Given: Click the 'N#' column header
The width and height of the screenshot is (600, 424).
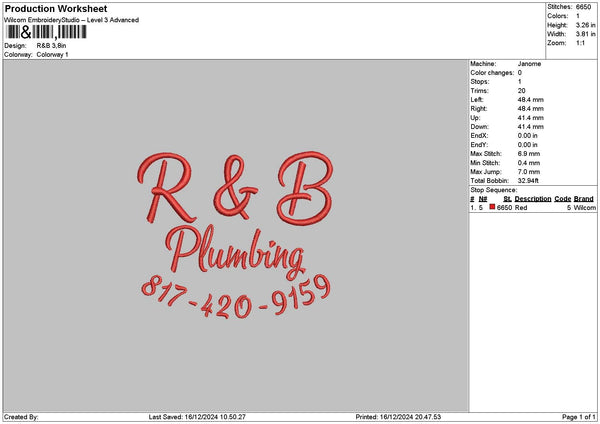Looking at the screenshot, I should [x=483, y=199].
